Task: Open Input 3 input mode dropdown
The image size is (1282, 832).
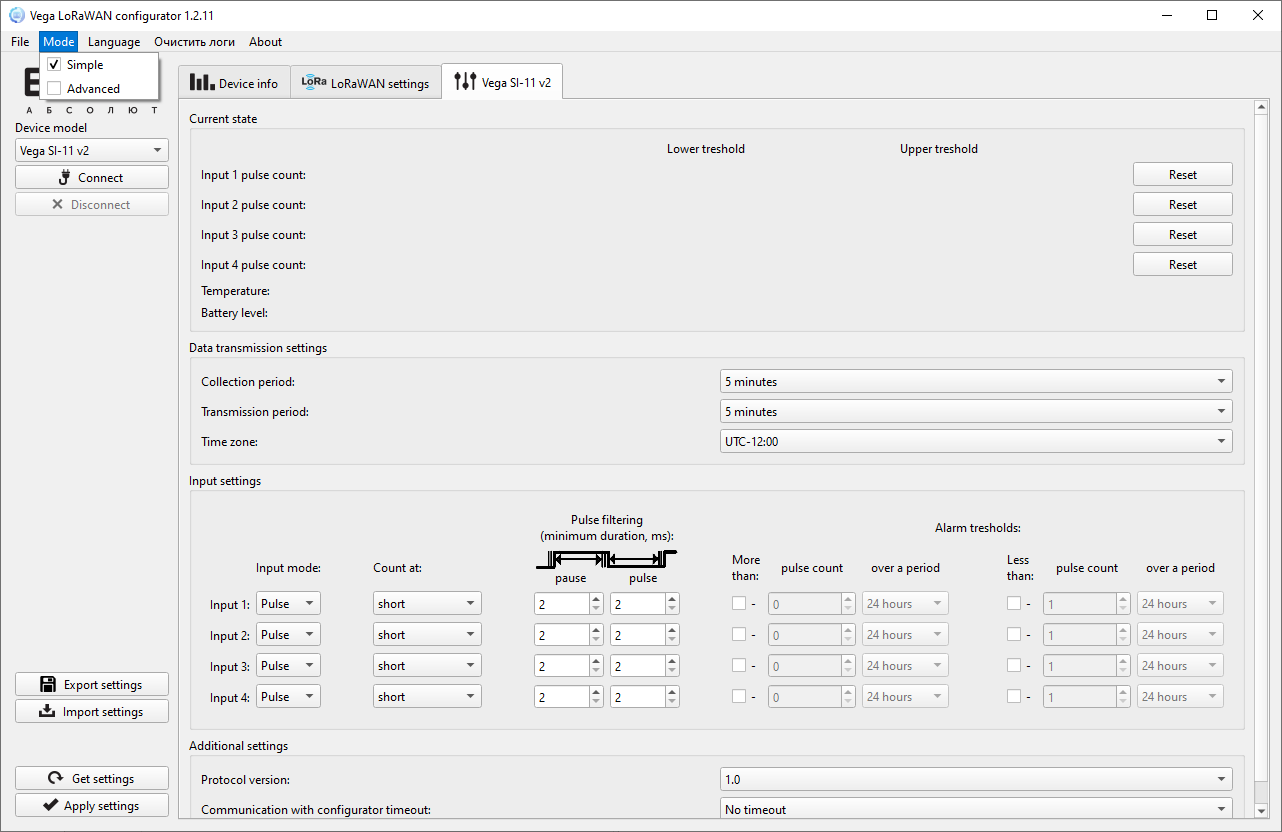Action: [288, 666]
